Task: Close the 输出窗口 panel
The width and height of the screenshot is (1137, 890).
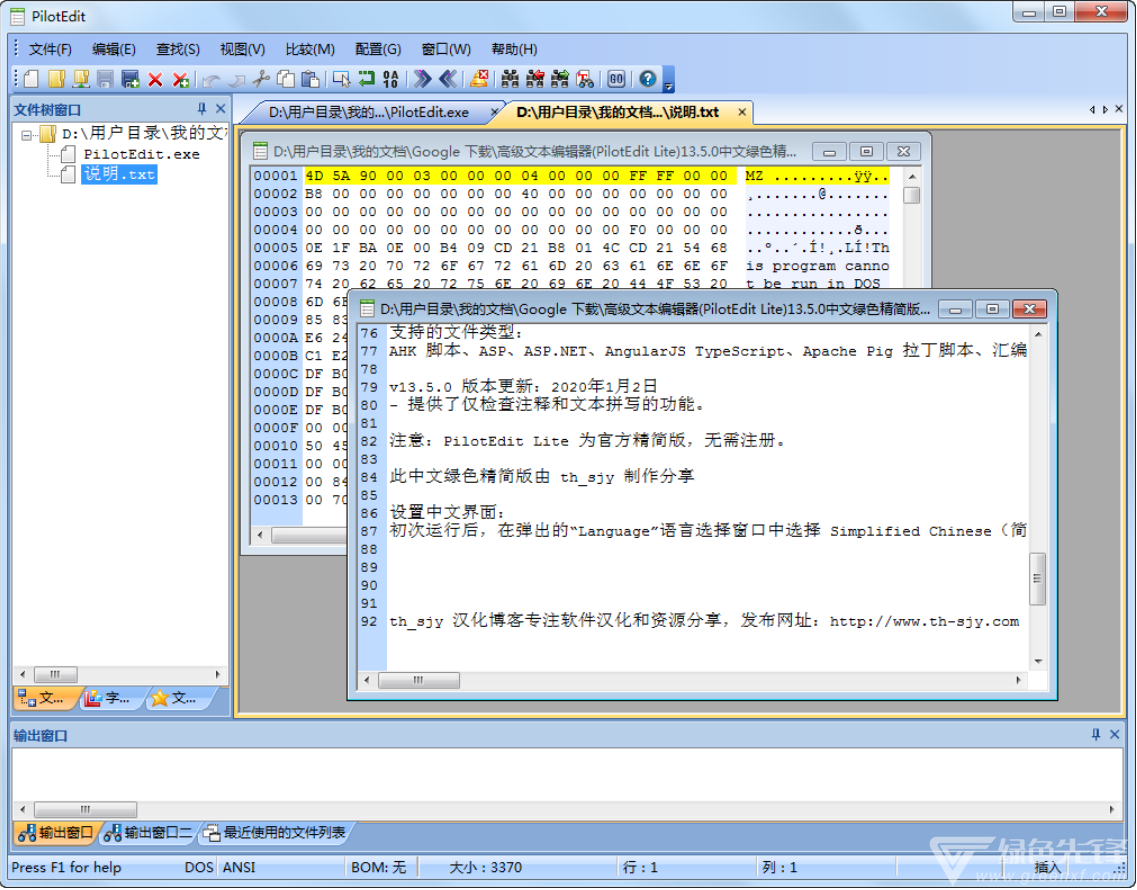Action: coord(1115,736)
